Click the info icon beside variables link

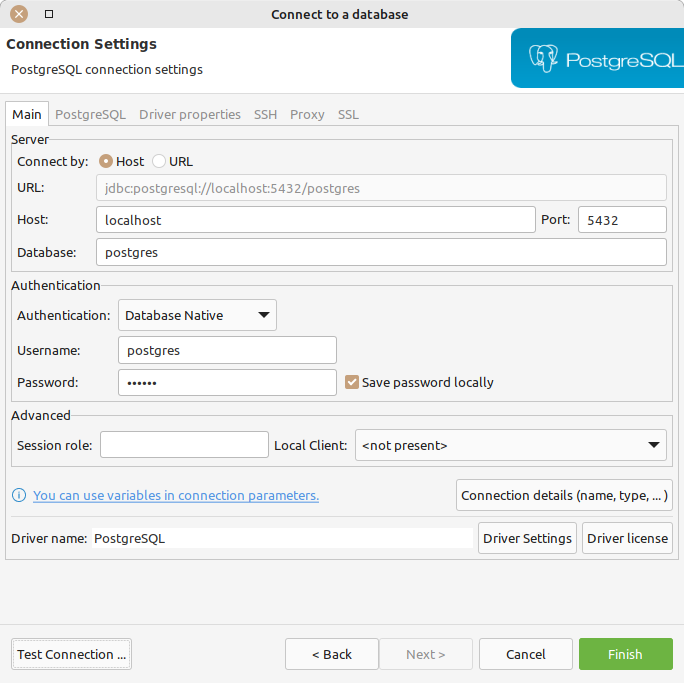point(18,495)
